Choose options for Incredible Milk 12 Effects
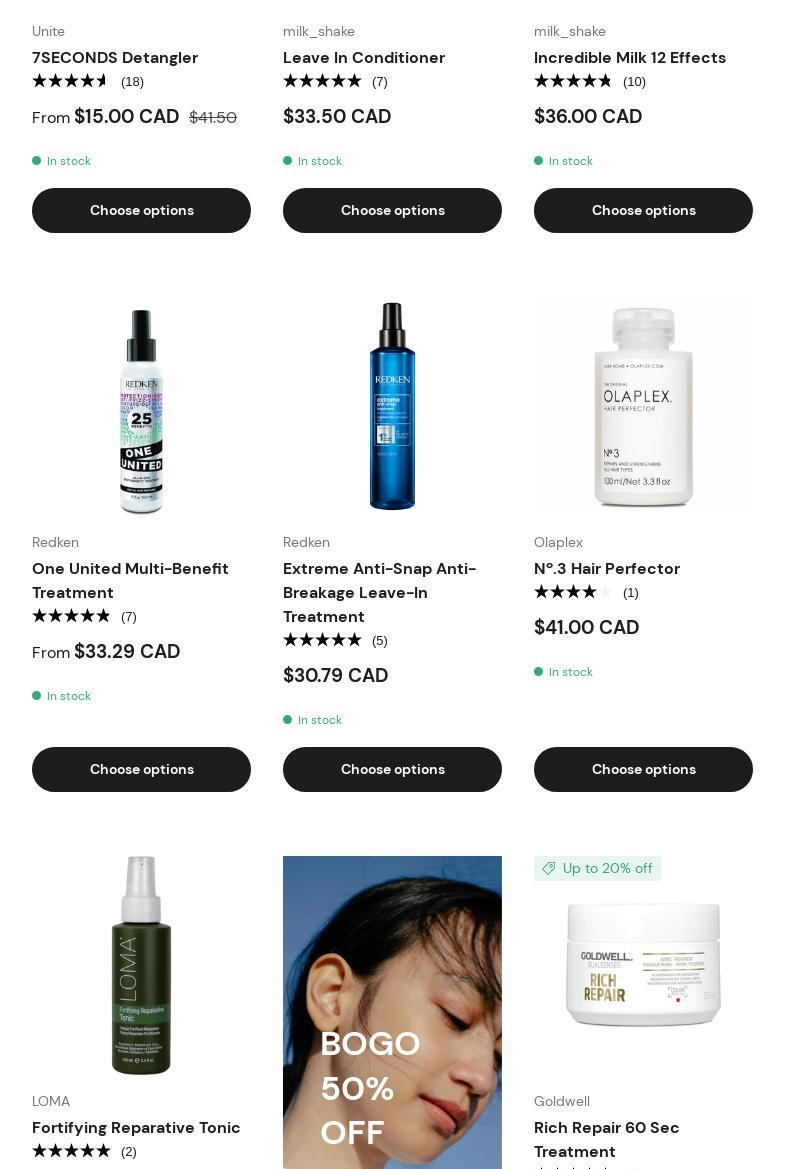The height and width of the screenshot is (1169, 785). click(643, 210)
